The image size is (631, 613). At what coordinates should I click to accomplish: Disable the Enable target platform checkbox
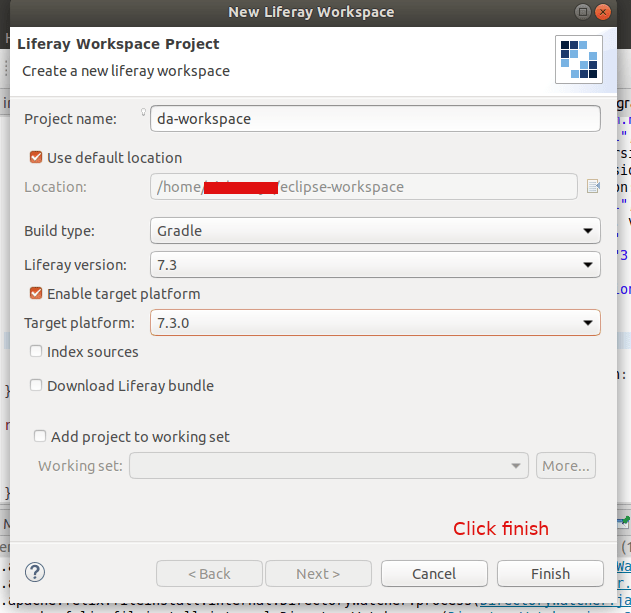(x=37, y=294)
